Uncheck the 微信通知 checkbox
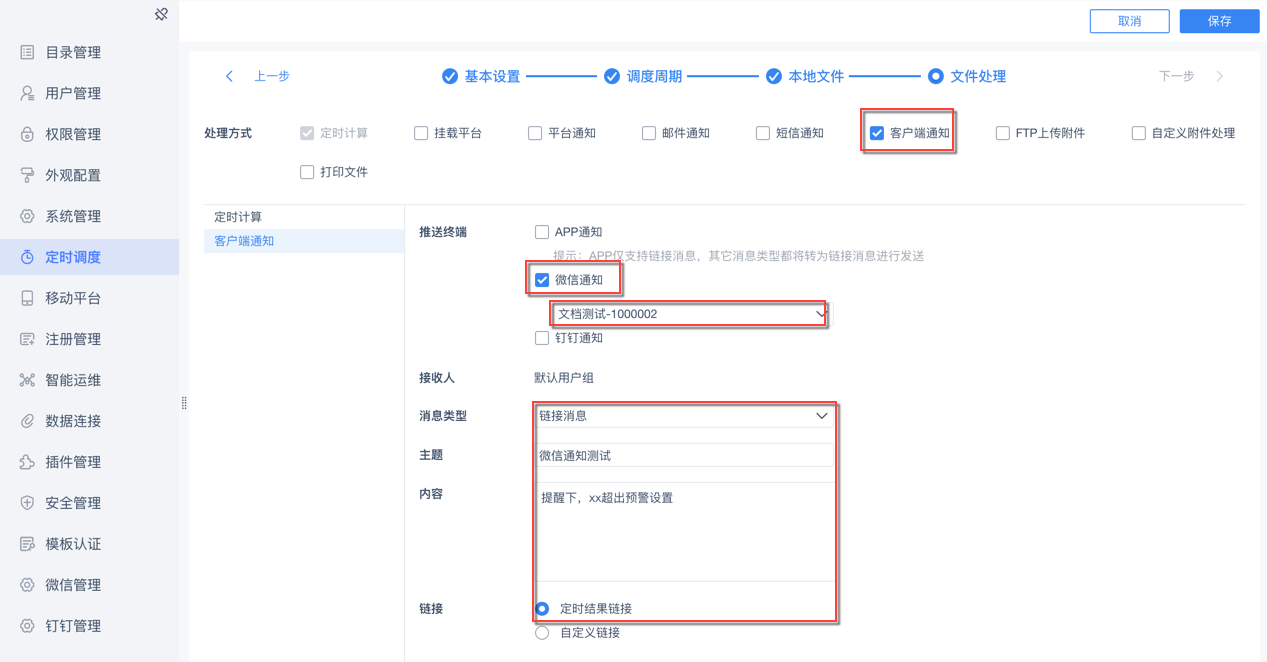1267x662 pixels. pos(542,280)
